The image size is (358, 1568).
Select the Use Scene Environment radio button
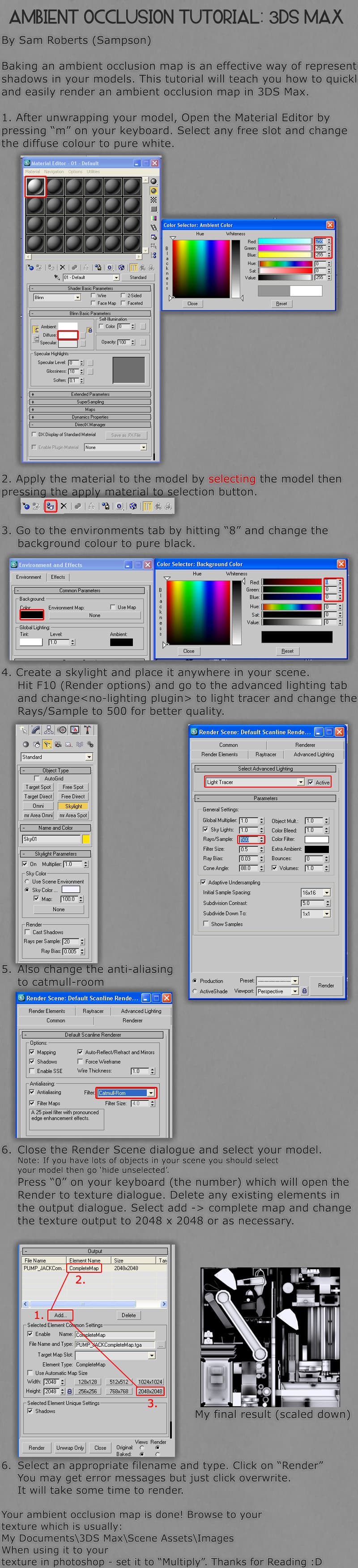[x=27, y=881]
